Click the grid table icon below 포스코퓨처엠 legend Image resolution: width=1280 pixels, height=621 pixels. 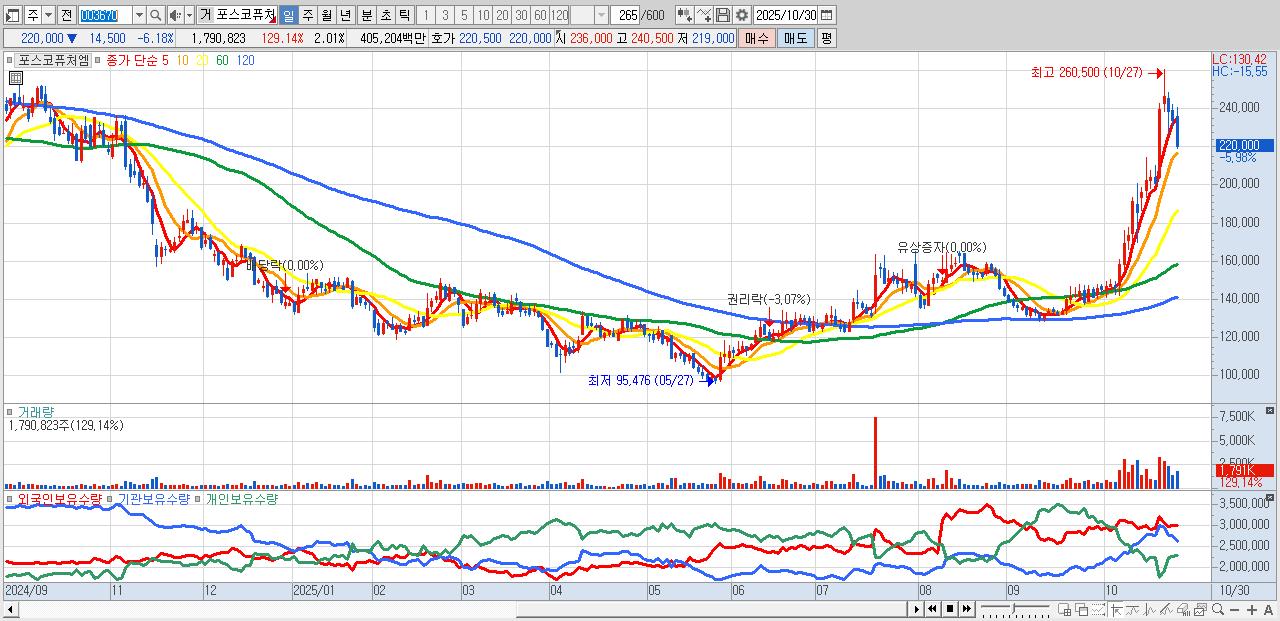(16, 78)
